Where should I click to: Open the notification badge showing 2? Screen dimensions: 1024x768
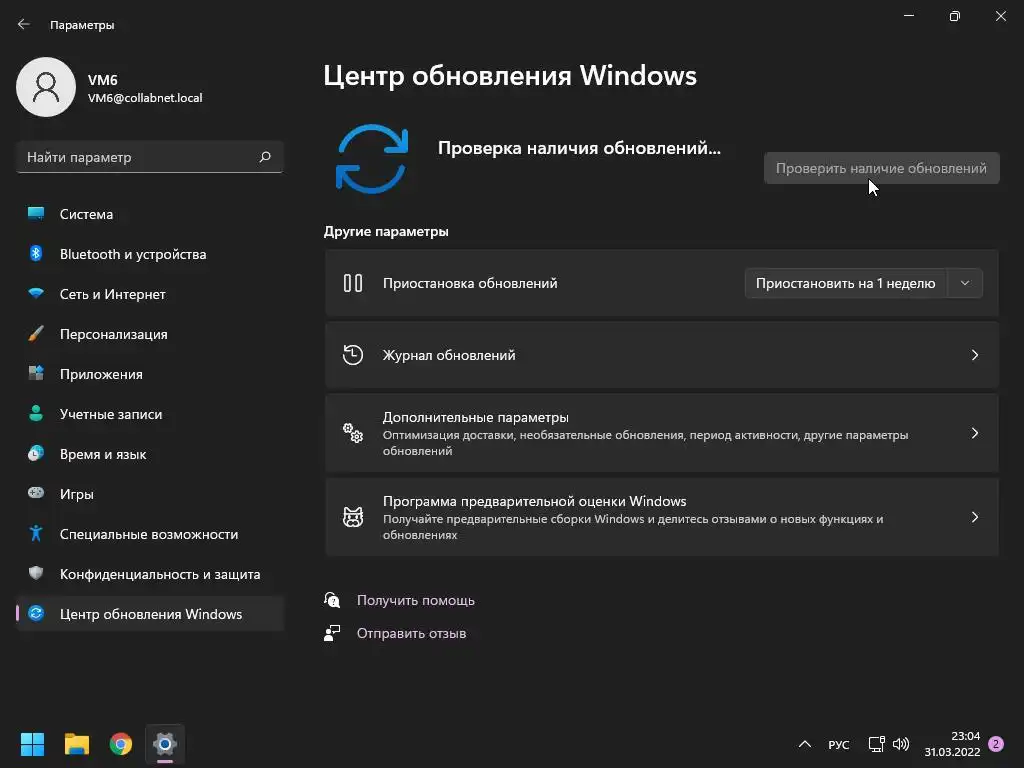tap(996, 744)
